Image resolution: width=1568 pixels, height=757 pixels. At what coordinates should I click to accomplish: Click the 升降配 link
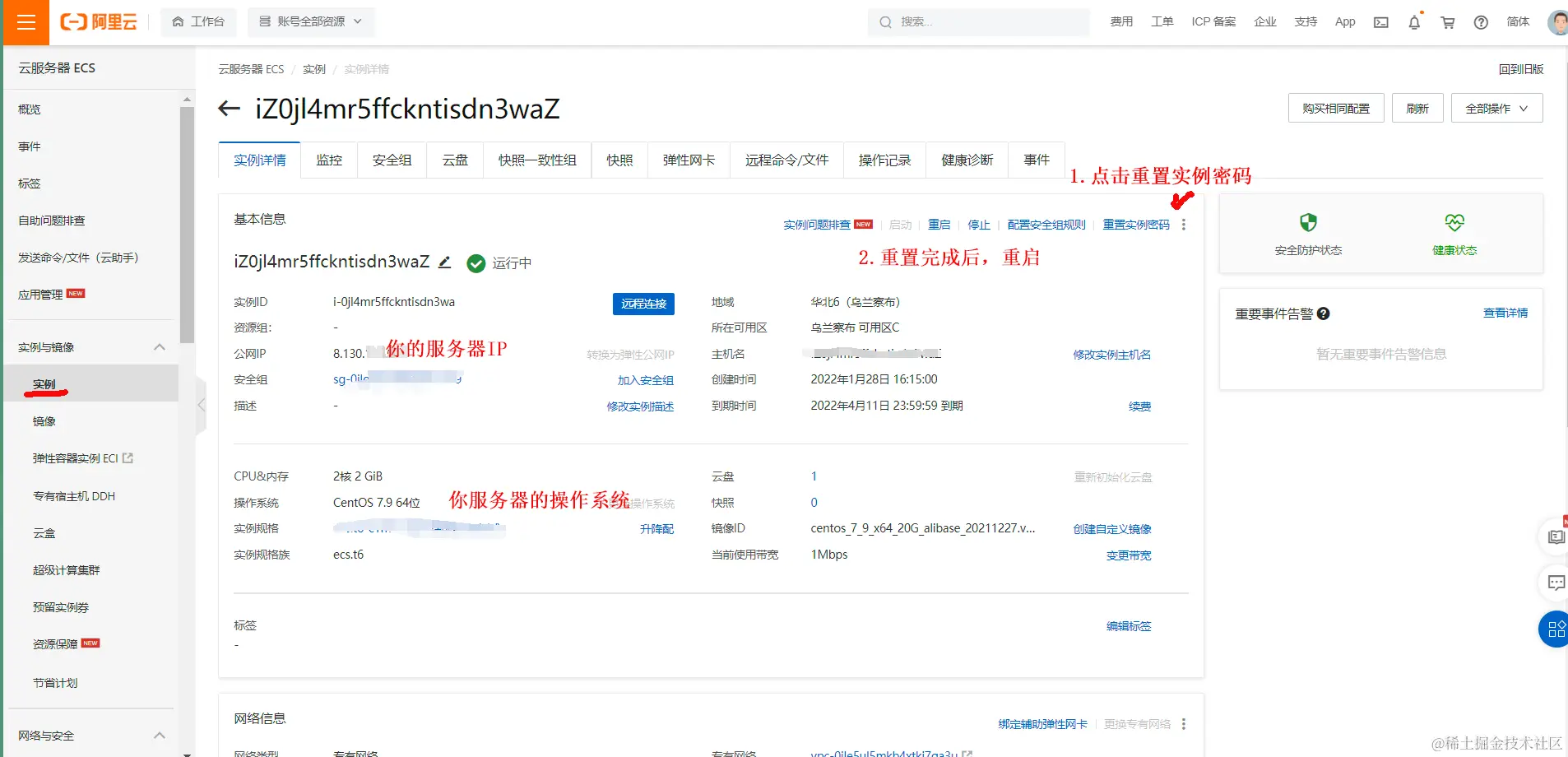click(x=657, y=529)
